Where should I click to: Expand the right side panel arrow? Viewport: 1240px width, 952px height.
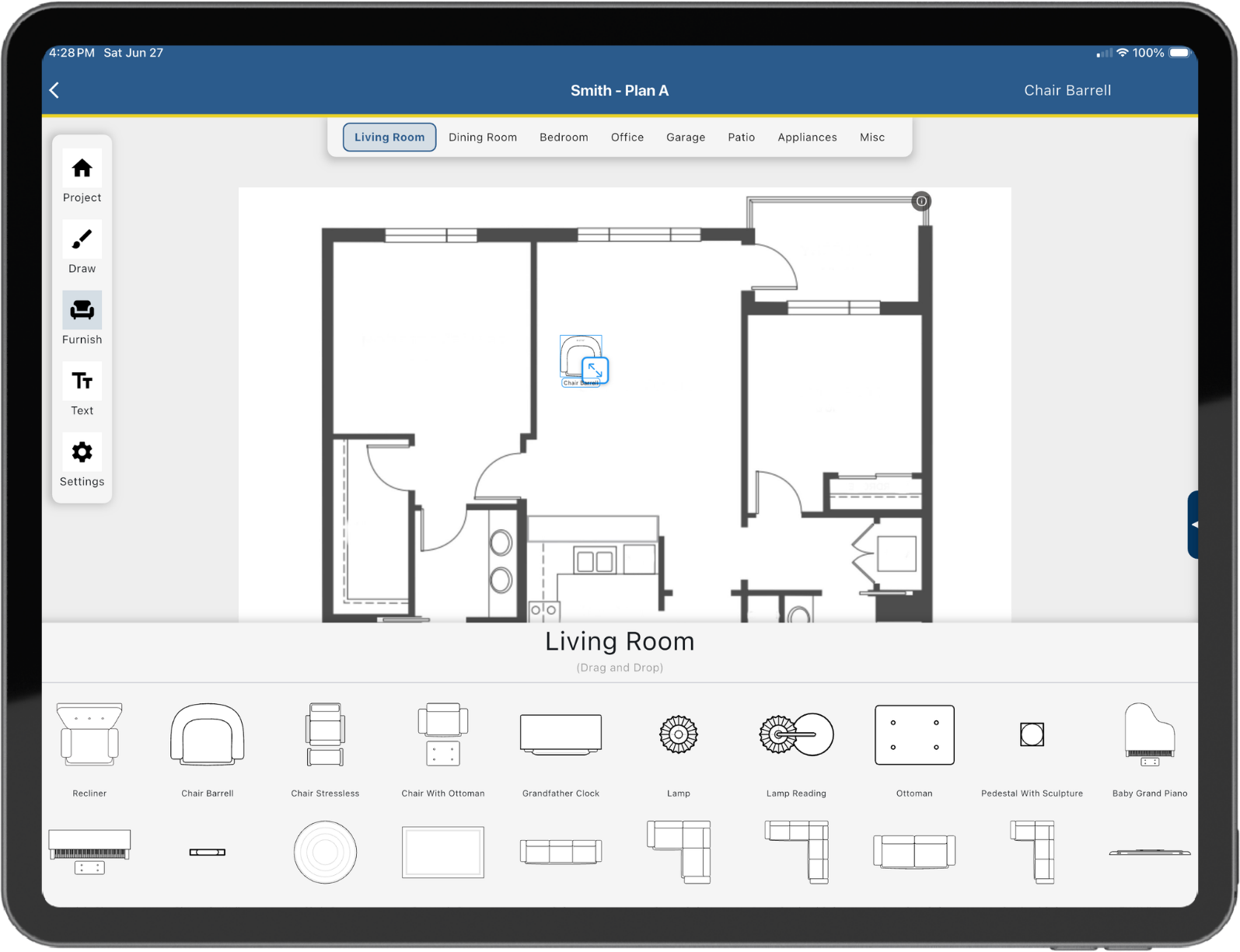pyautogui.click(x=1193, y=525)
